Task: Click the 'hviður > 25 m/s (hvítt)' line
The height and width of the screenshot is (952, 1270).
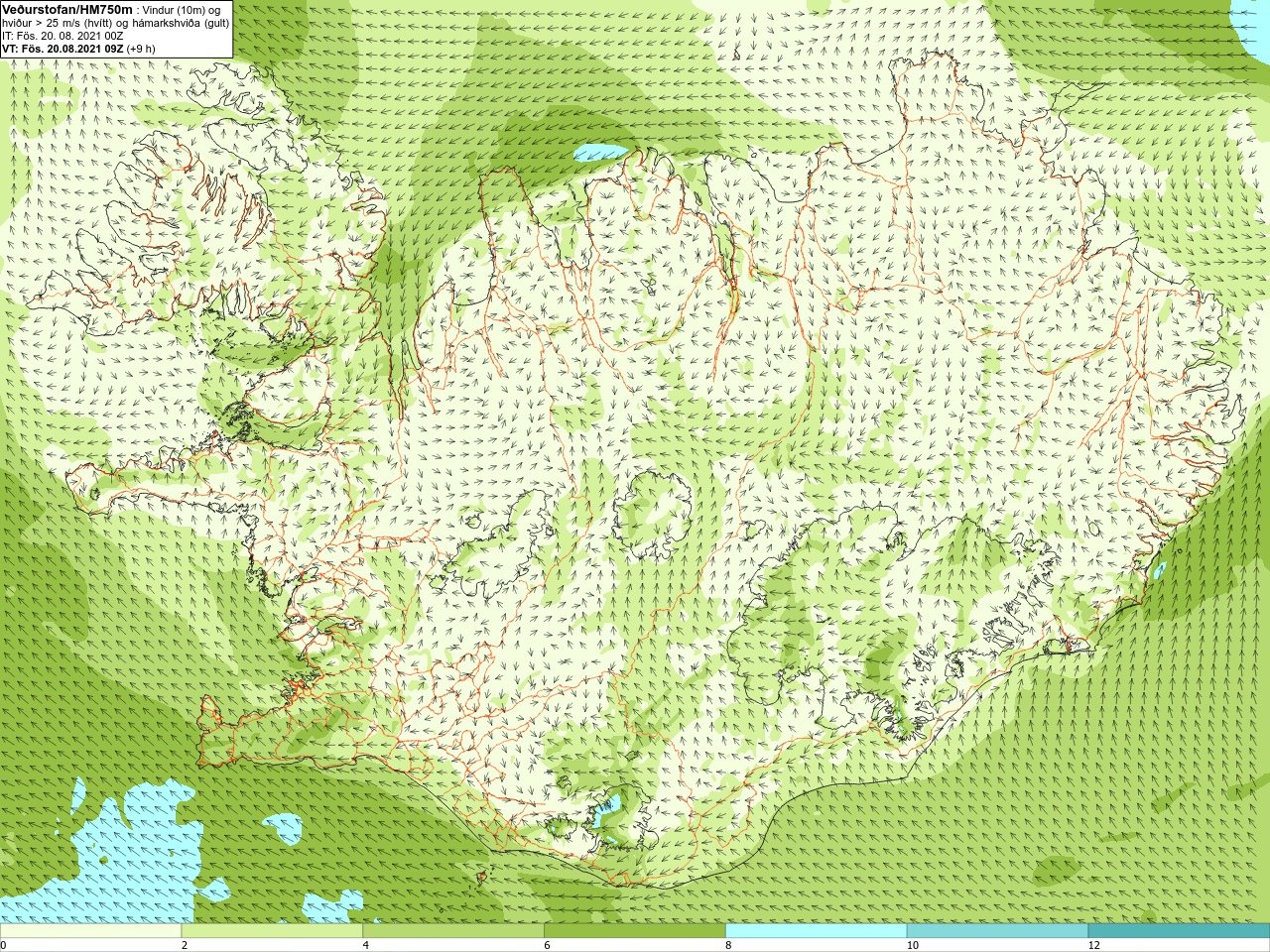Action: [x=58, y=23]
